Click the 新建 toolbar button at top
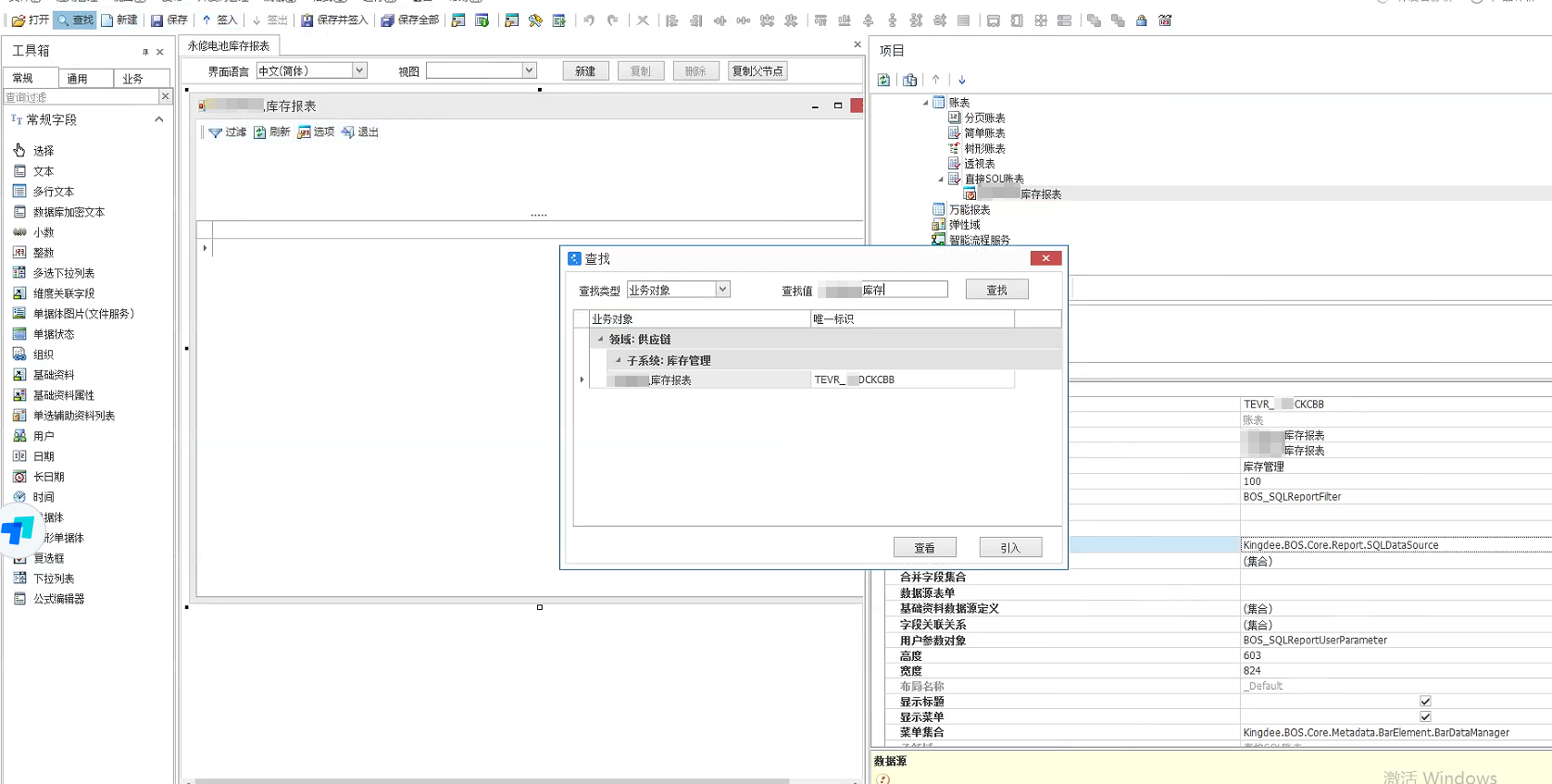This screenshot has width=1552, height=784. point(119,19)
